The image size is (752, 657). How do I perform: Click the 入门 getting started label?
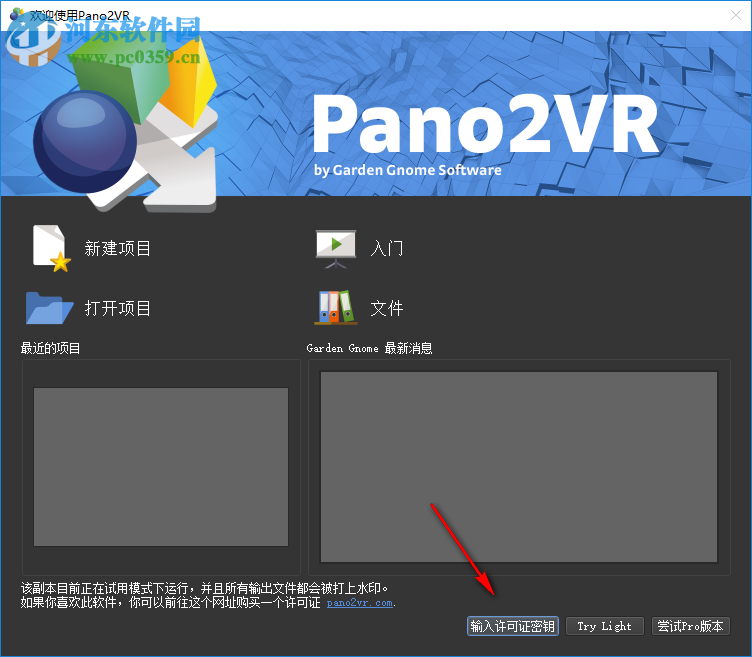pyautogui.click(x=387, y=248)
